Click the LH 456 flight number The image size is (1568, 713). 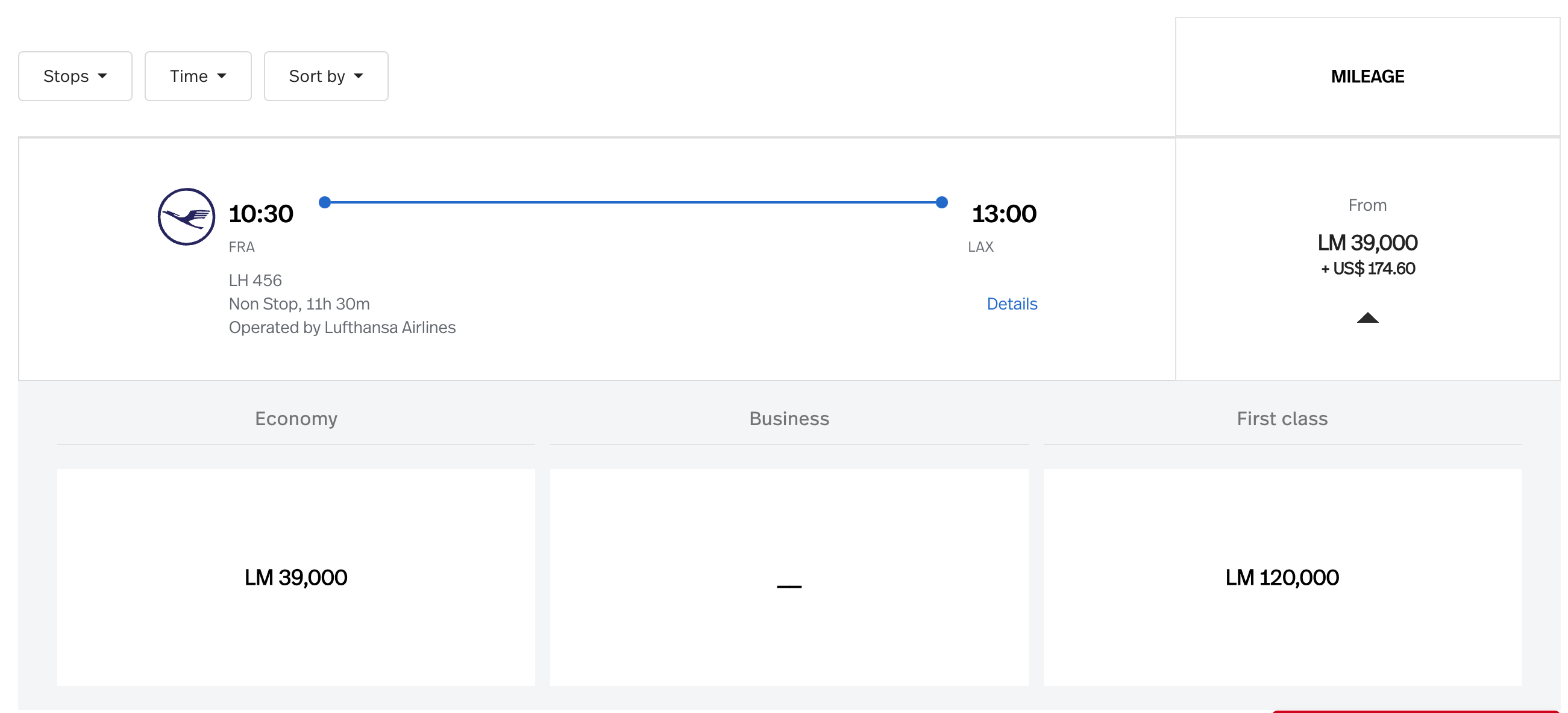coord(255,281)
